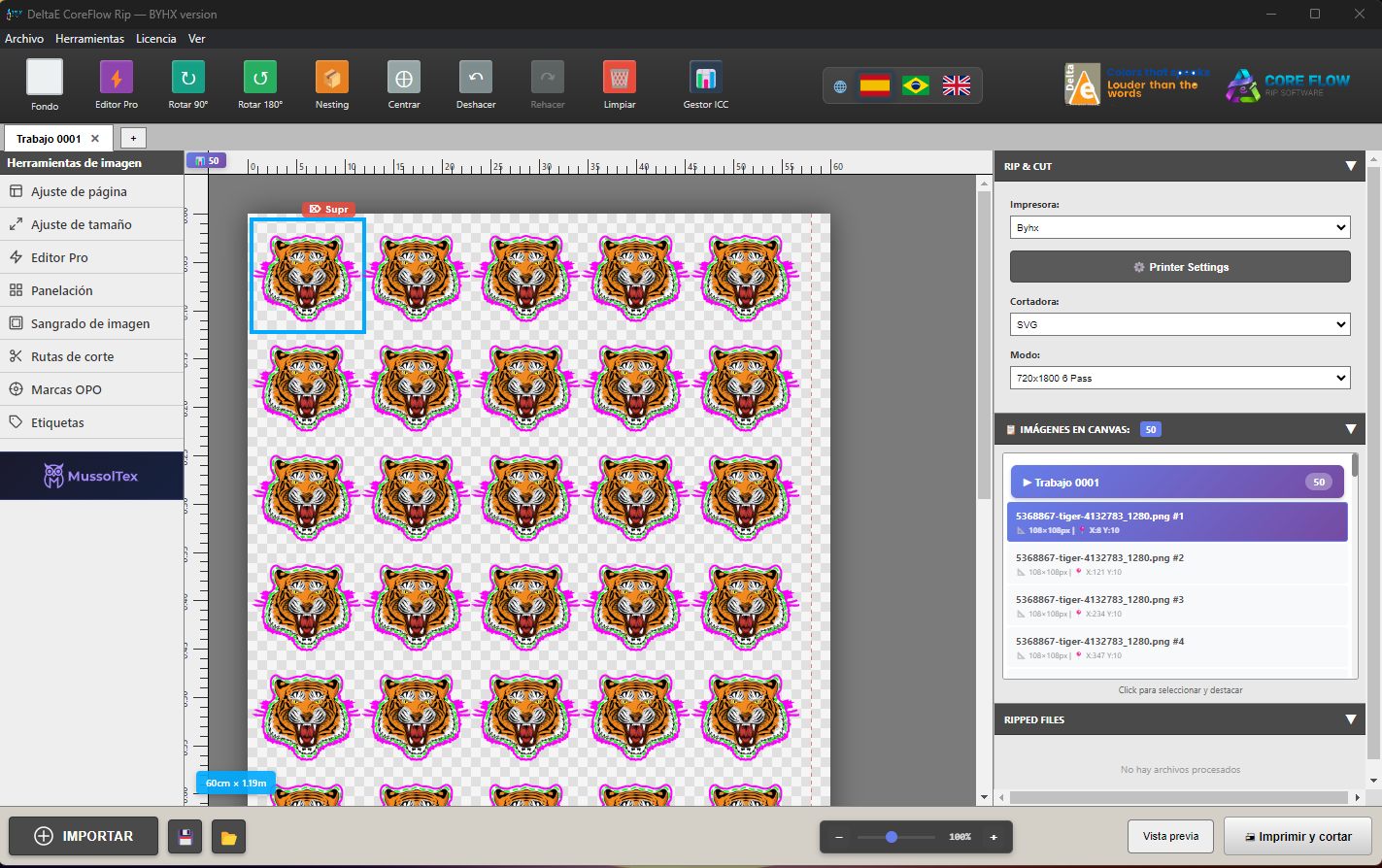This screenshot has height=868, width=1382.
Task: Zoom in with the plus button
Action: 994,837
